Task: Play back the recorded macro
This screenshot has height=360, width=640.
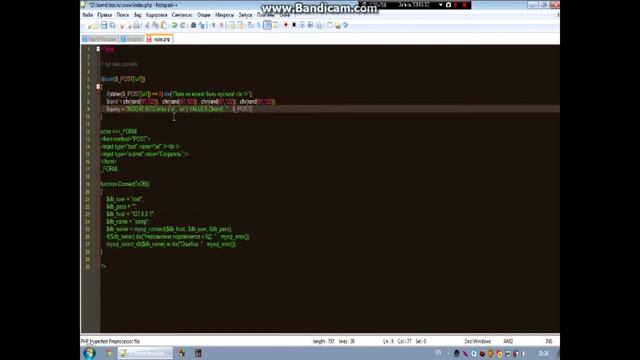Action: [302, 25]
